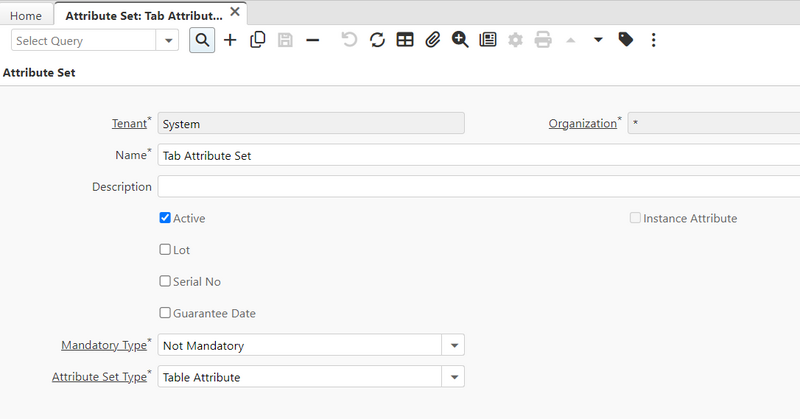Open Zoom Across magnifier icon
Image resolution: width=800 pixels, height=419 pixels.
460,40
